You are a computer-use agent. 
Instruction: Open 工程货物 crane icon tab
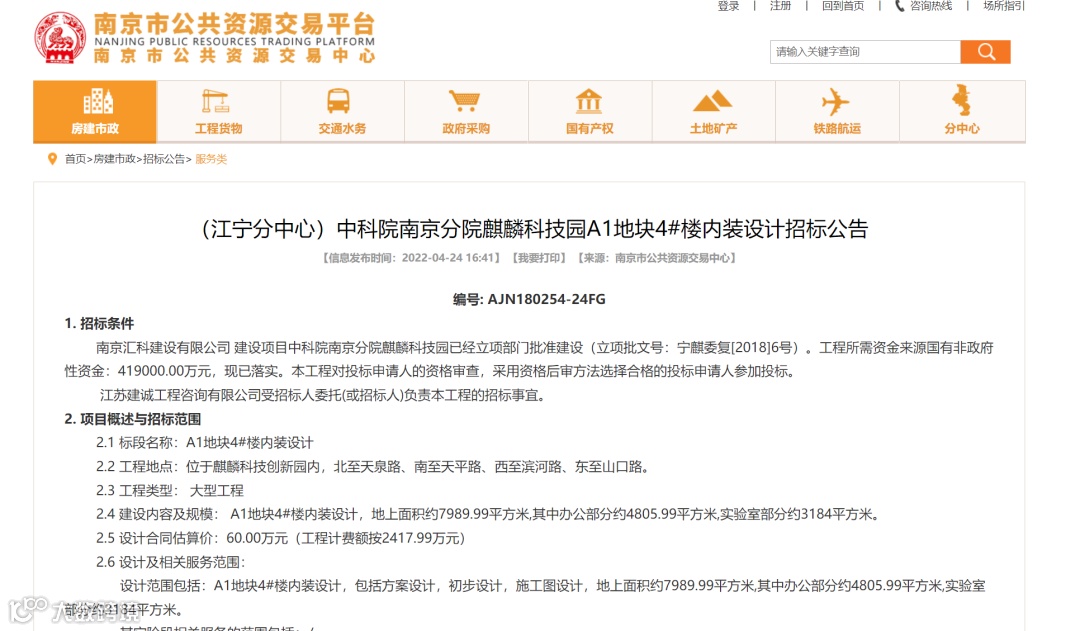(x=218, y=111)
